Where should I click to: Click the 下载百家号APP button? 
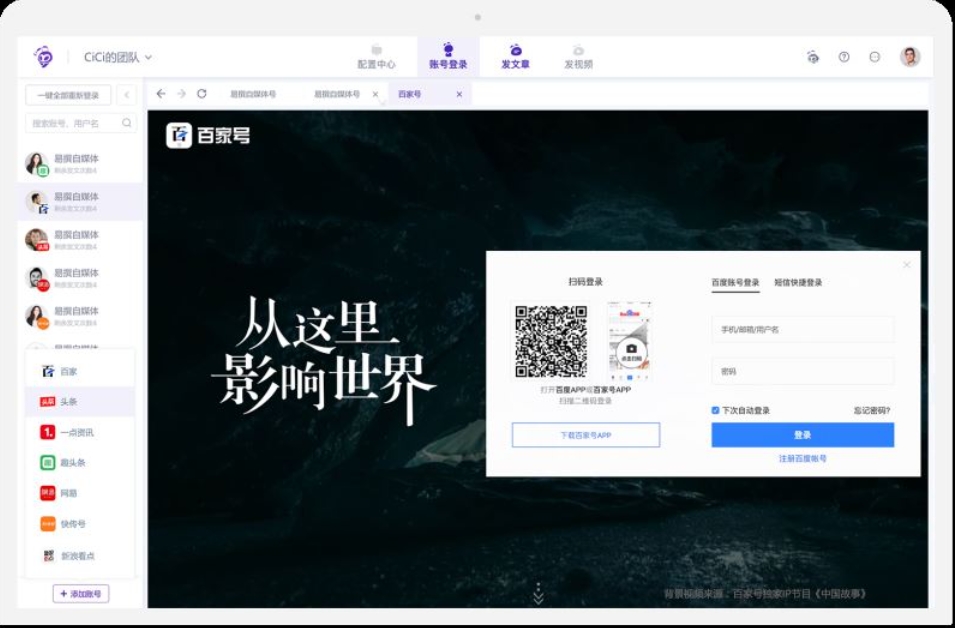[586, 435]
